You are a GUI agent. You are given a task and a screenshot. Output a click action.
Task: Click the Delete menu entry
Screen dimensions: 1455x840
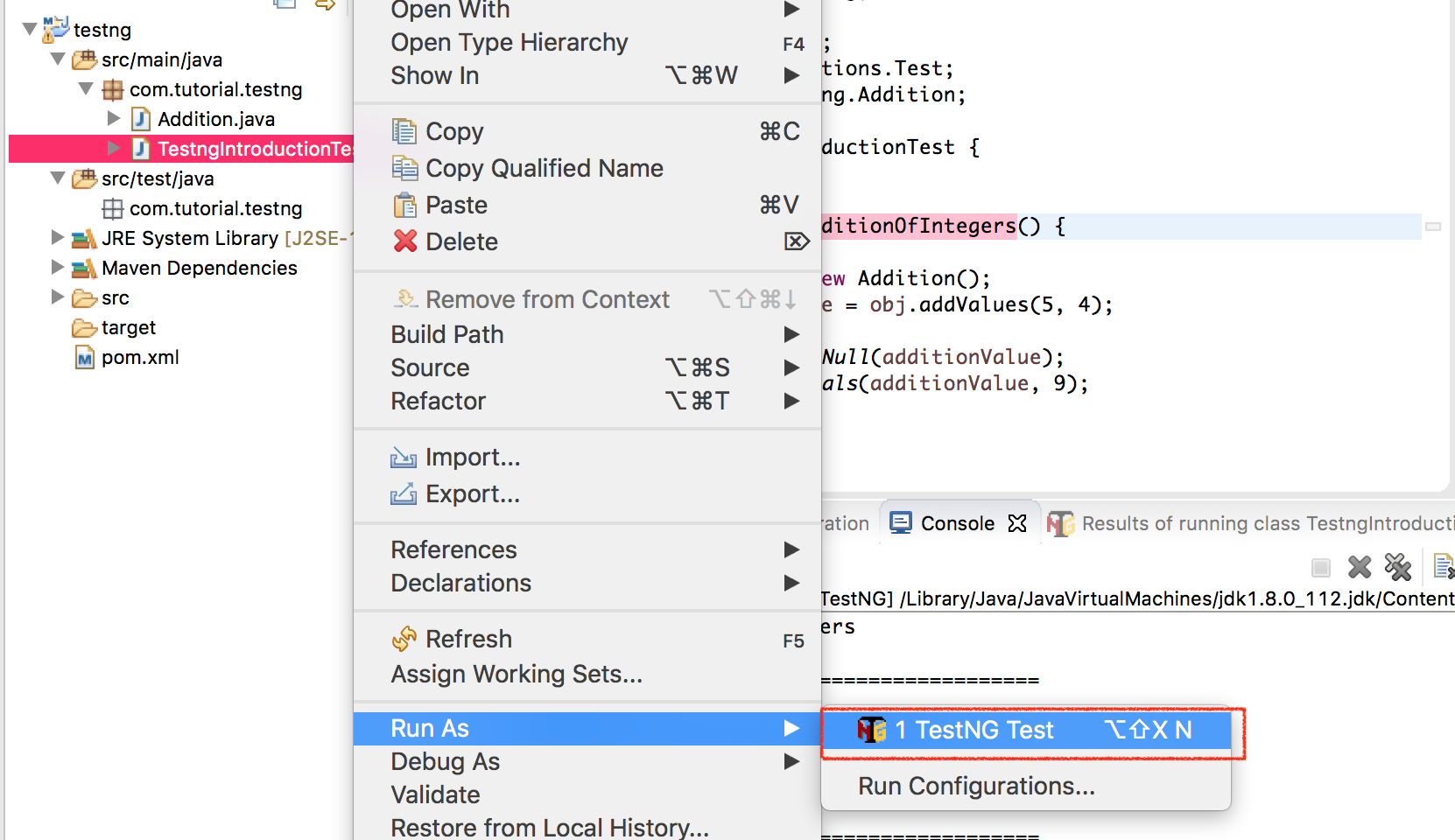click(x=587, y=241)
